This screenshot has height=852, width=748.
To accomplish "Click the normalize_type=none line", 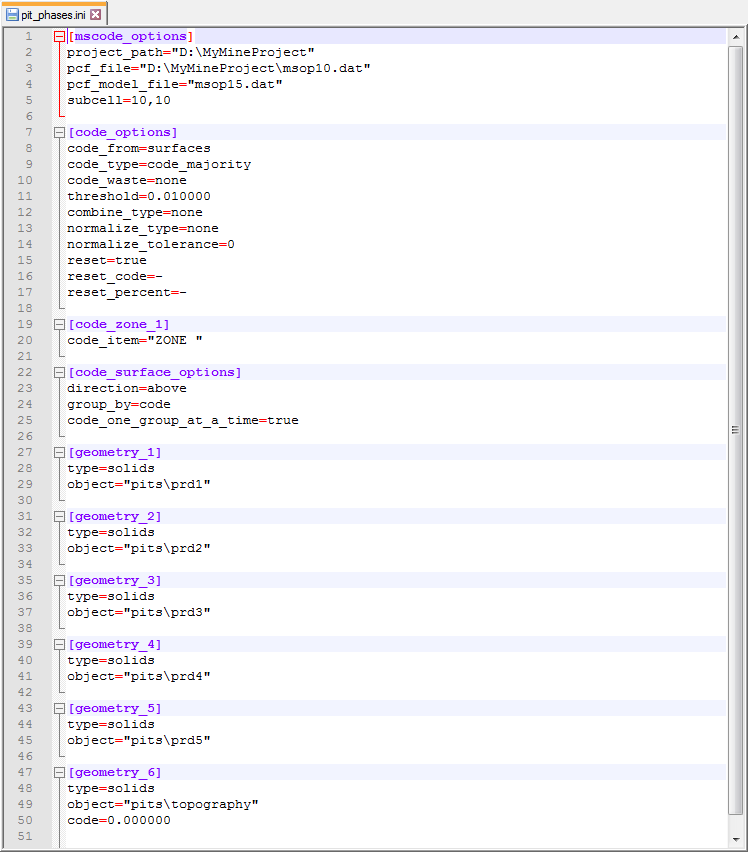I will pyautogui.click(x=143, y=228).
